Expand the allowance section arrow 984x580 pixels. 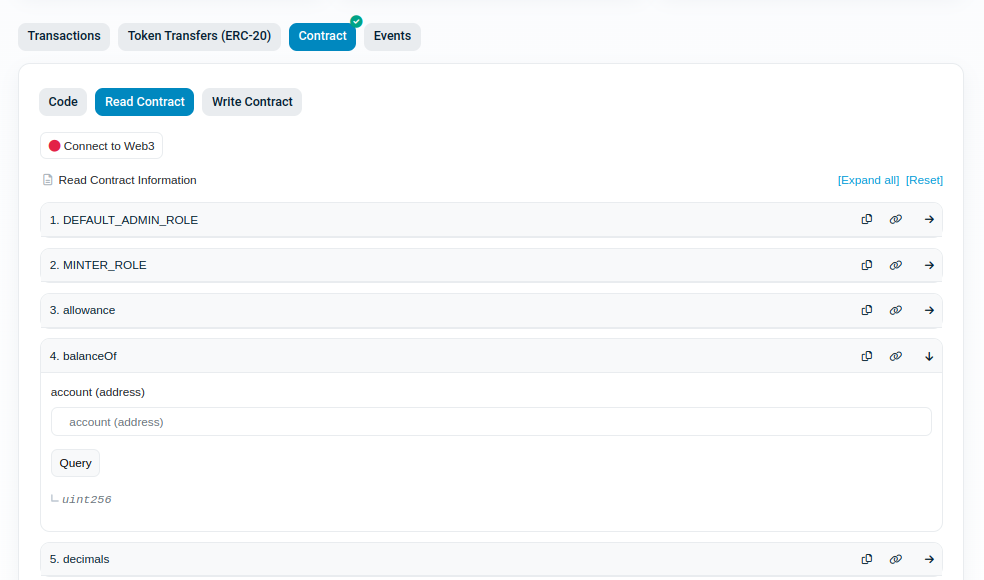coord(929,310)
